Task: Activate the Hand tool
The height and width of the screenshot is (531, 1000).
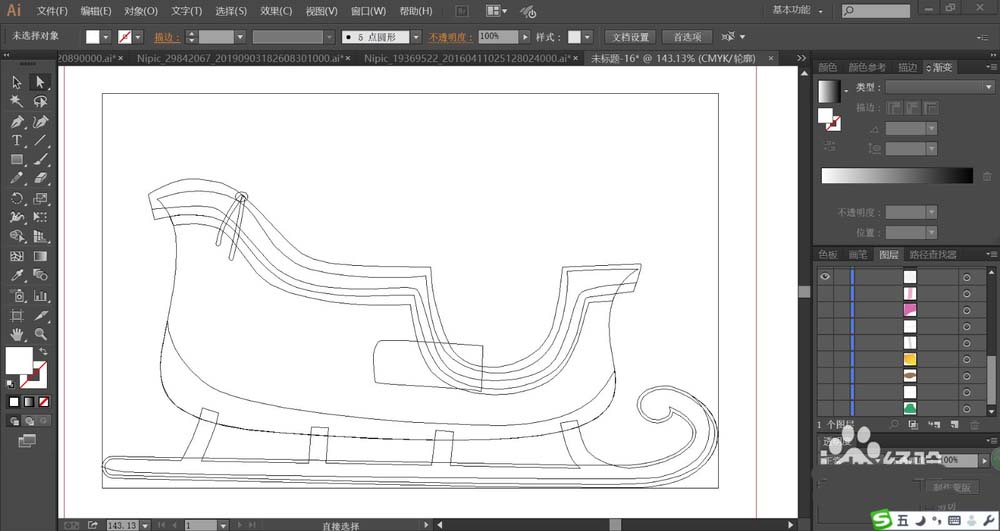Action: [17, 334]
